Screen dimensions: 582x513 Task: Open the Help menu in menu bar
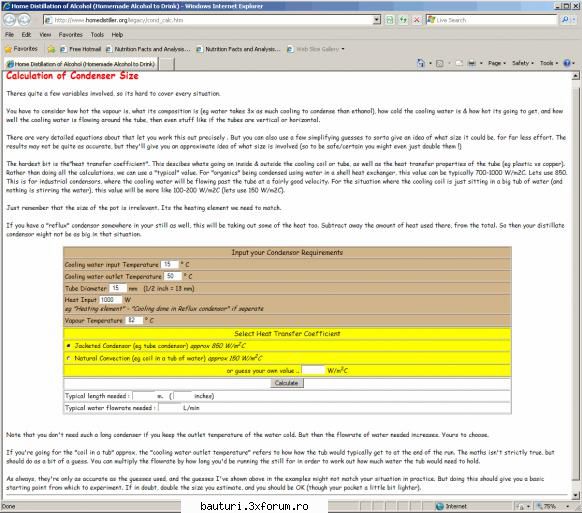coord(117,35)
